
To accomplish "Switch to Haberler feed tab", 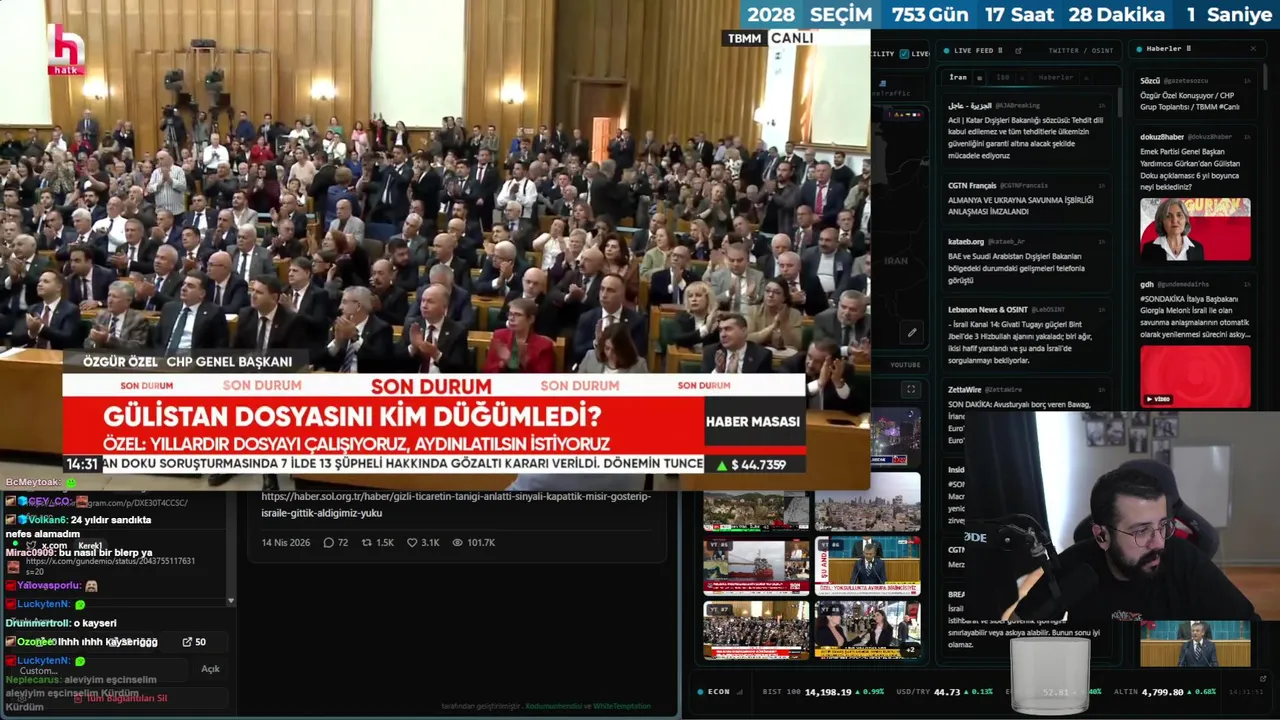I will [x=1056, y=77].
